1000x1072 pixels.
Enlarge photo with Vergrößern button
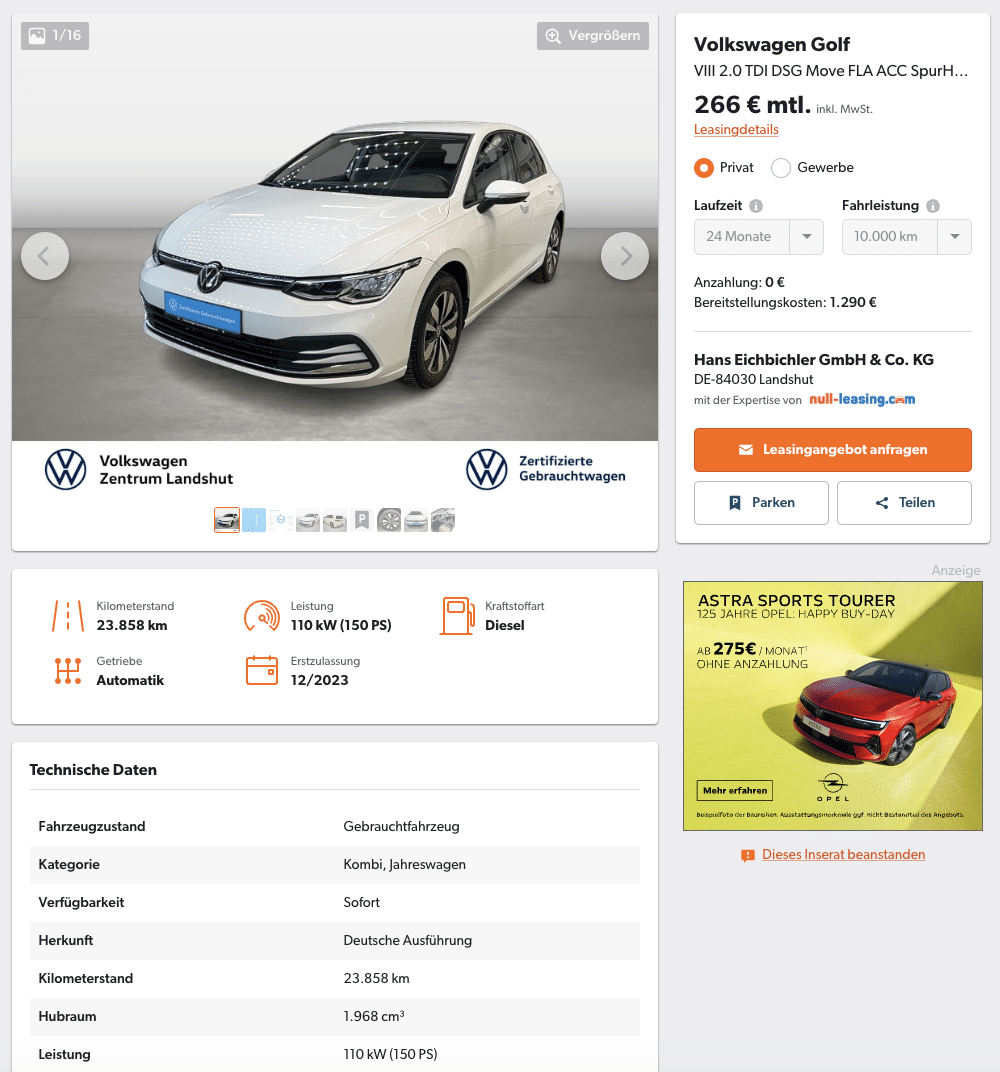(x=593, y=36)
